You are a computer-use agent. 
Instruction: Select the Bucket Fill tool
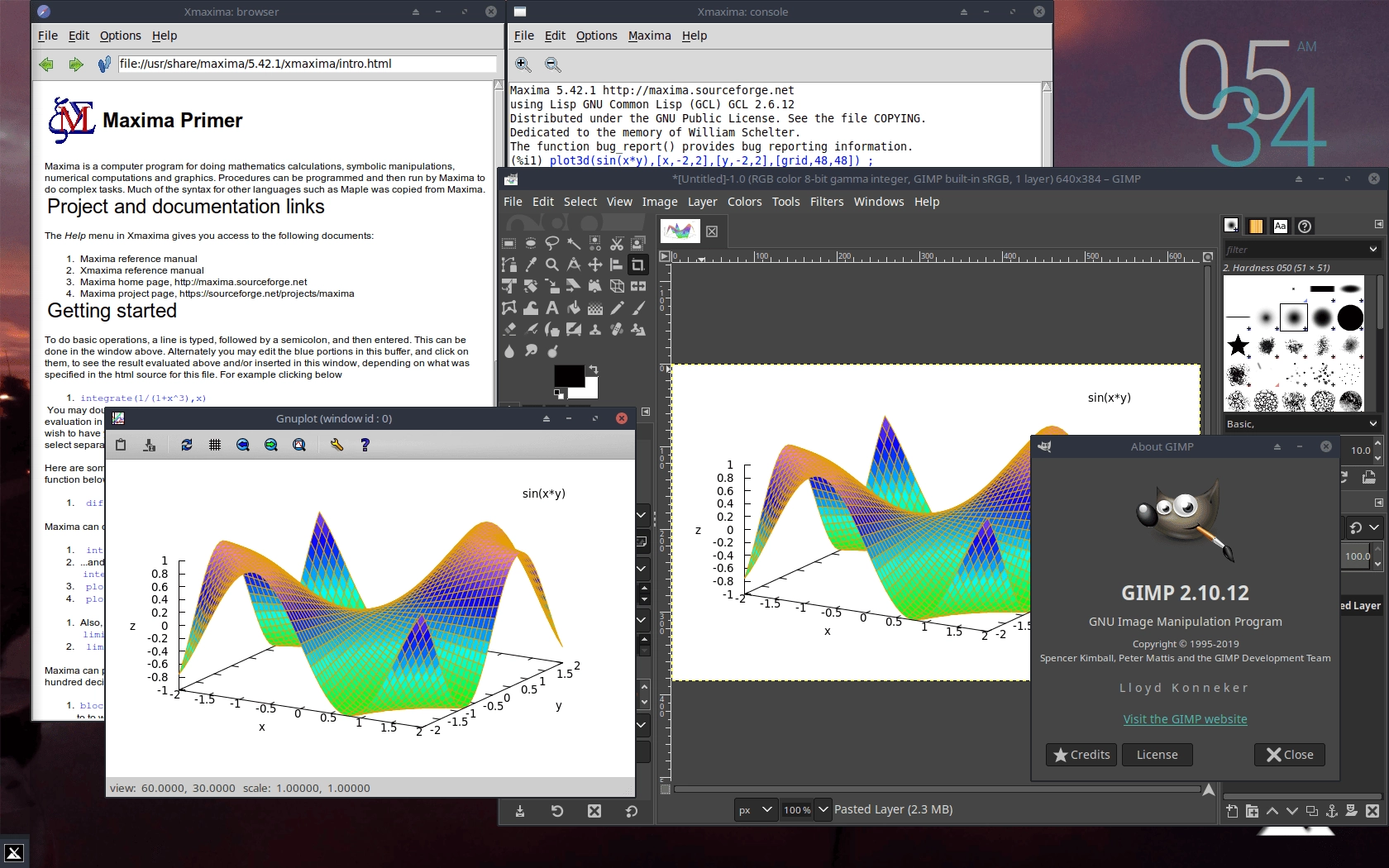(x=574, y=308)
